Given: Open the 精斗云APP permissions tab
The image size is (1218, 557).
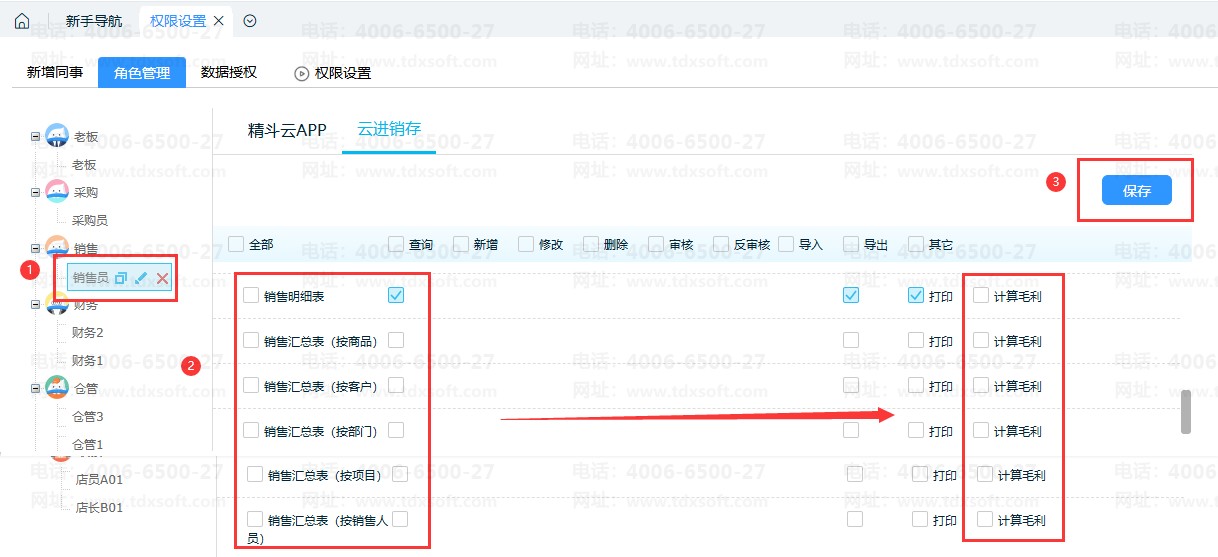Looking at the screenshot, I should [287, 131].
